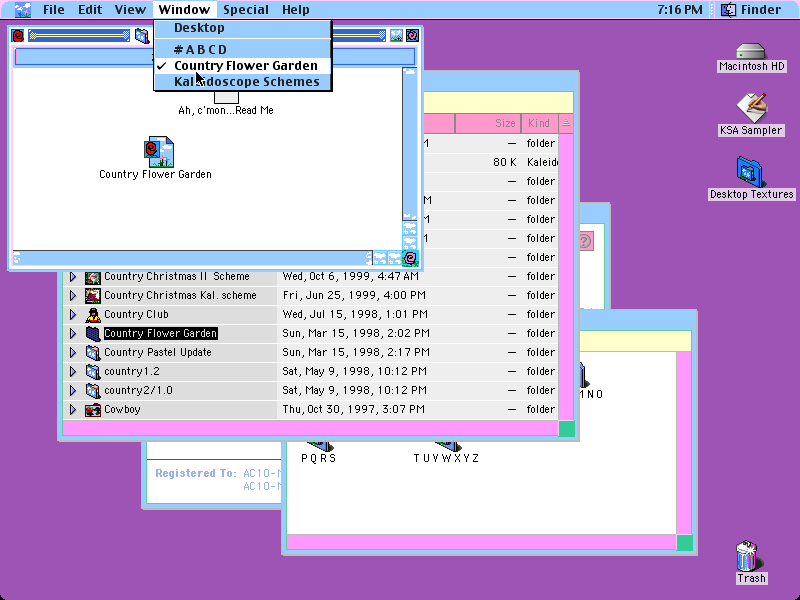Expand the Cowboy folder
This screenshot has width=800, height=600.
(73, 409)
